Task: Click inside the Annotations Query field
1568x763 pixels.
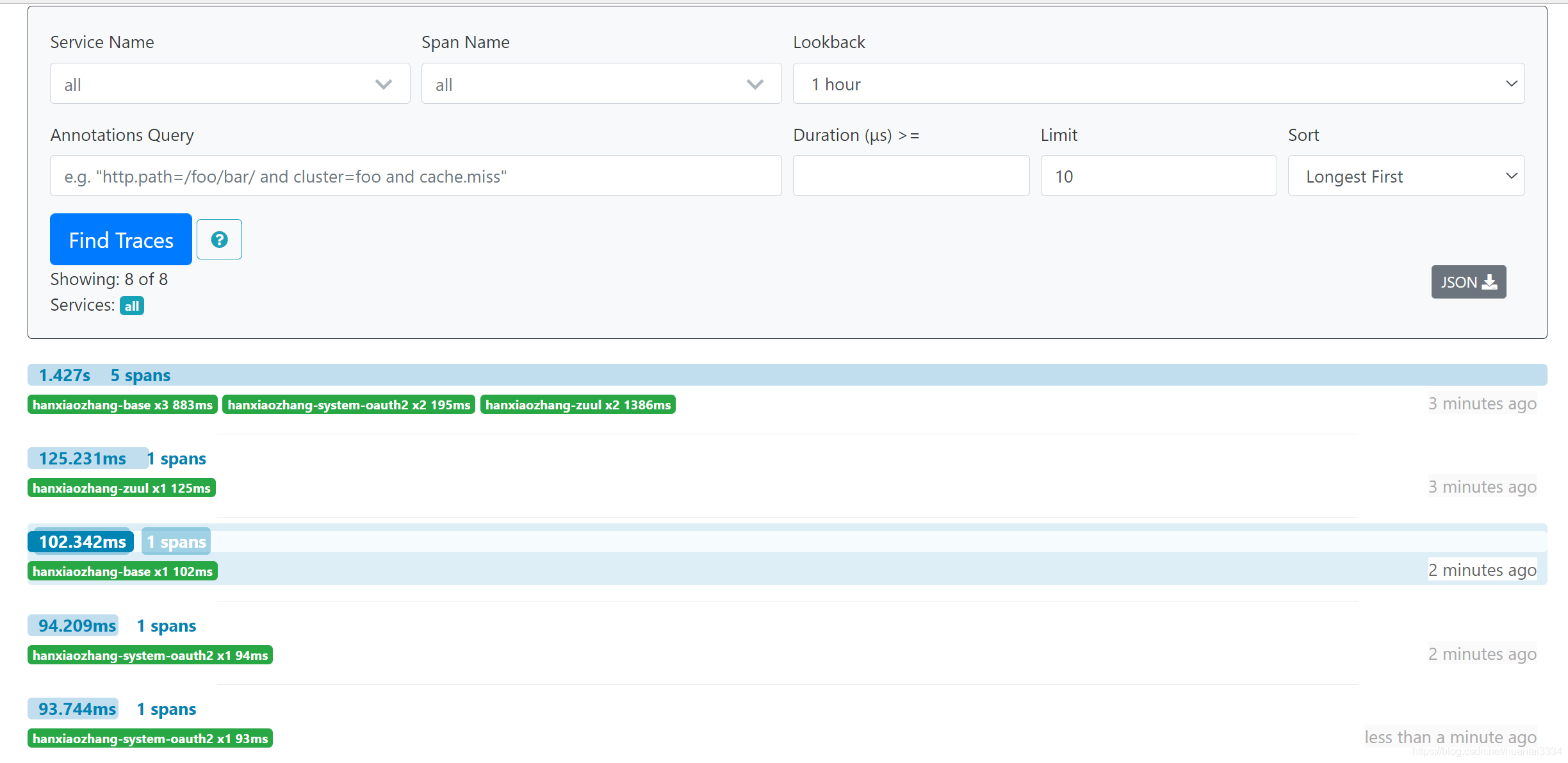Action: (415, 176)
